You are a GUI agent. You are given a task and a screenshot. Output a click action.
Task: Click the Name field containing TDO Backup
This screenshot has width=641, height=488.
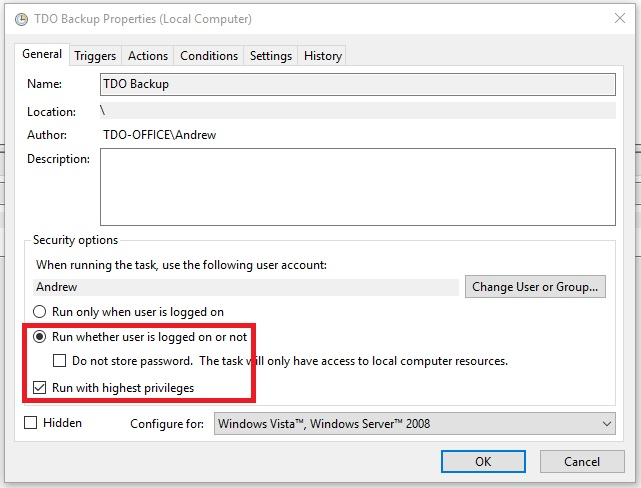point(357,85)
